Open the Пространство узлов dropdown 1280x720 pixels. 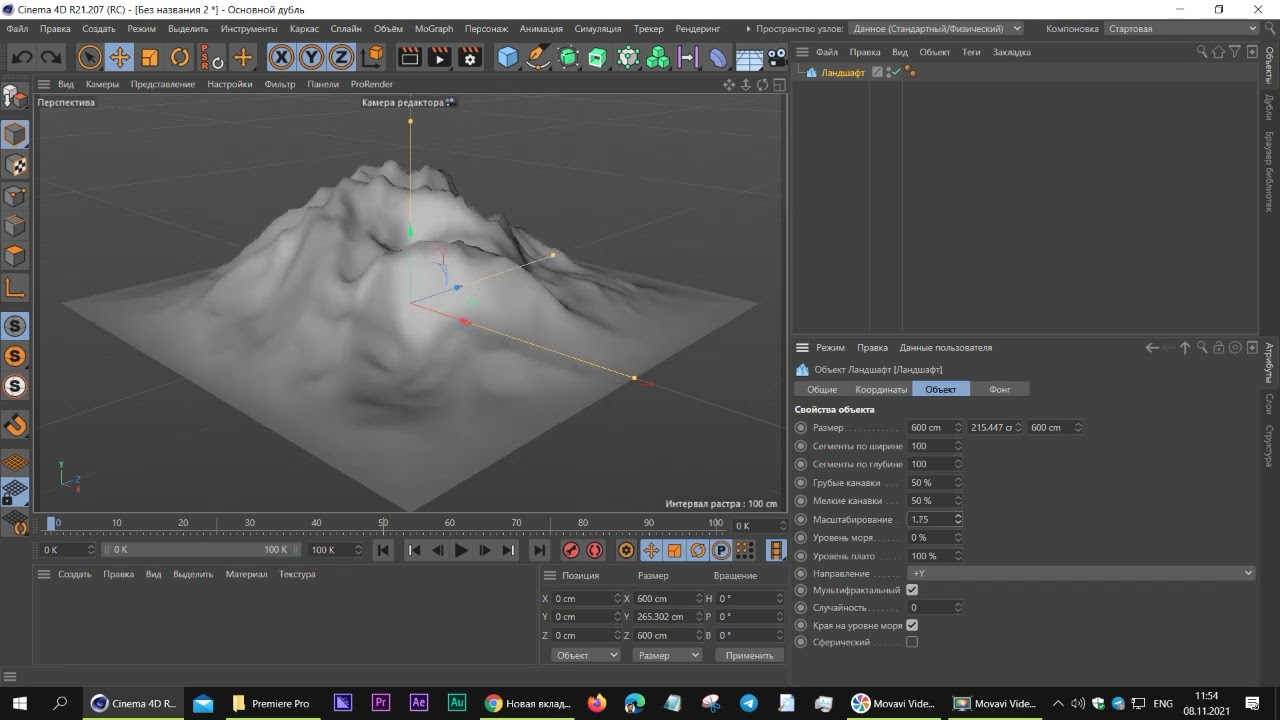coord(938,28)
